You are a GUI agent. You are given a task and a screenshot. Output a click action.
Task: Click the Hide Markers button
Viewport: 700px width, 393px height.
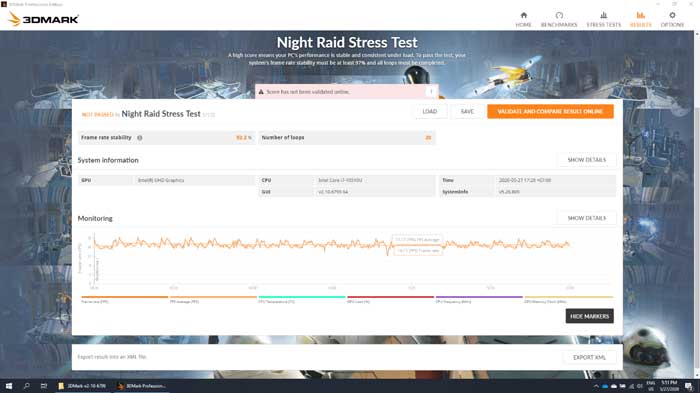point(589,316)
